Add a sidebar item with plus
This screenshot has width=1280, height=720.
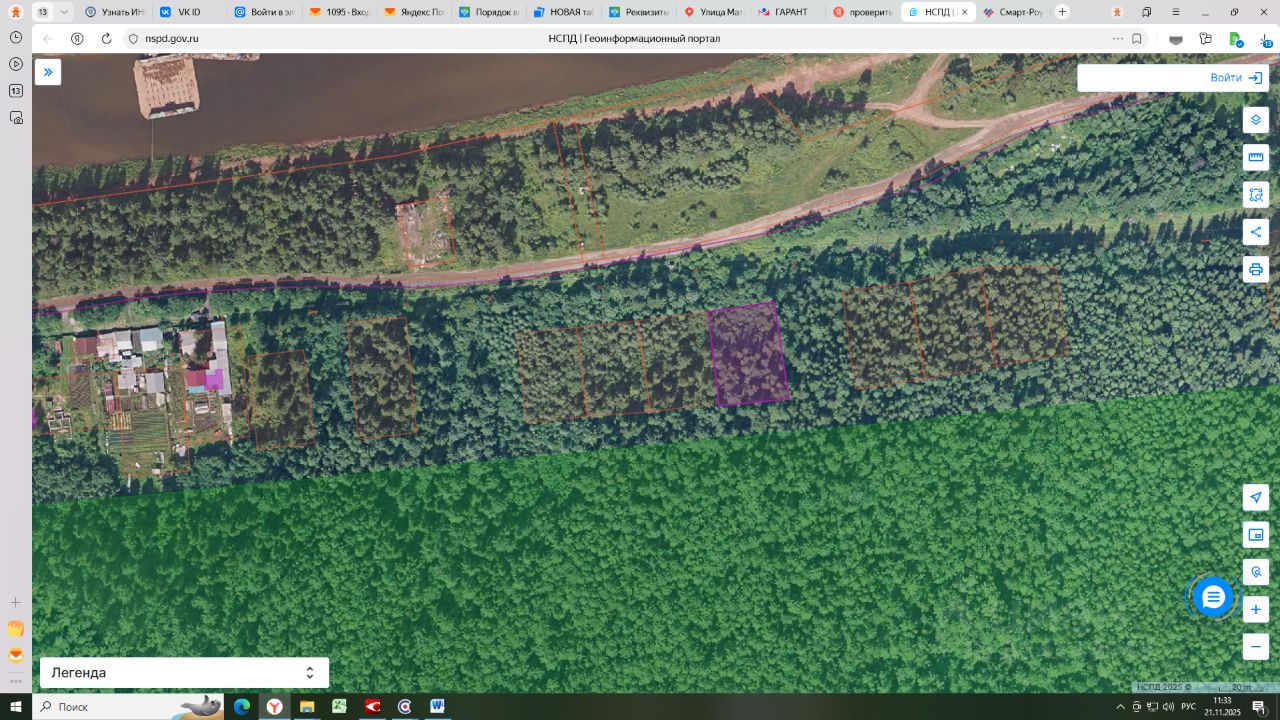16,602
